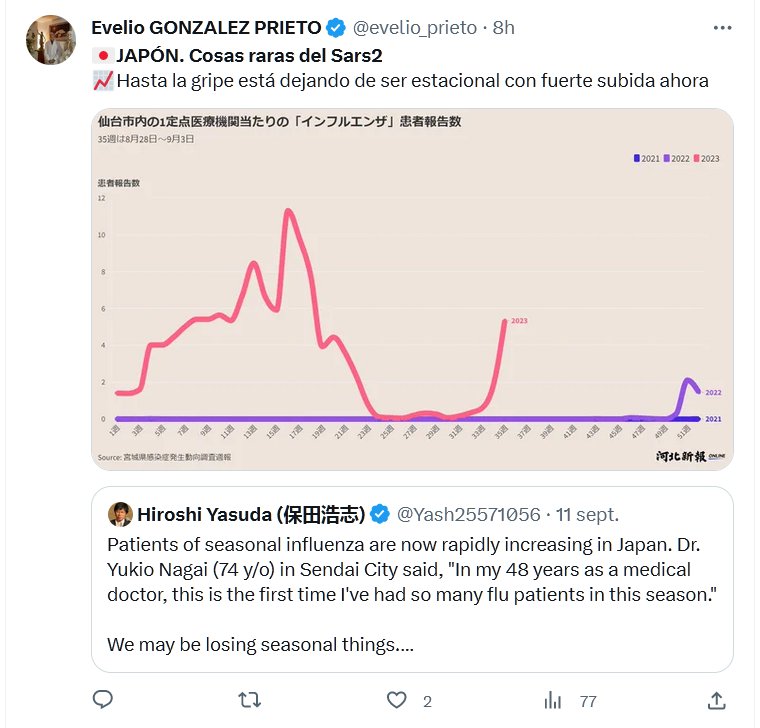This screenshot has width=760, height=728.
Task: Click the 11 sept. quoted tweet date
Action: pyautogui.click(x=585, y=515)
